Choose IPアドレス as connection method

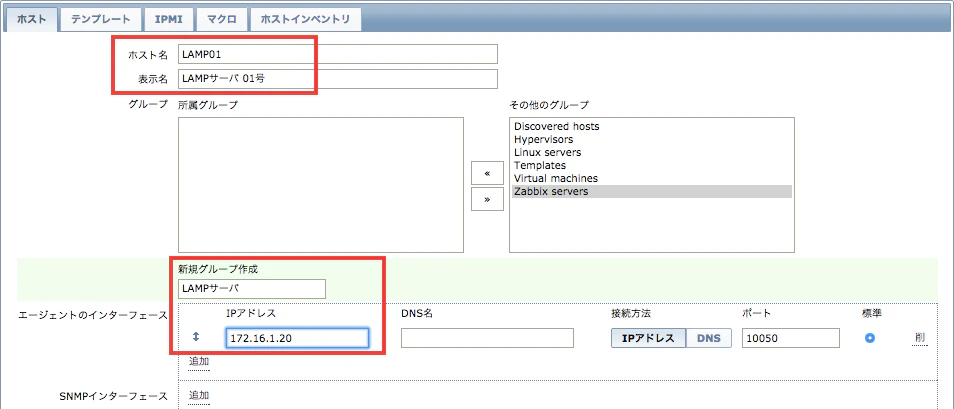tap(649, 338)
